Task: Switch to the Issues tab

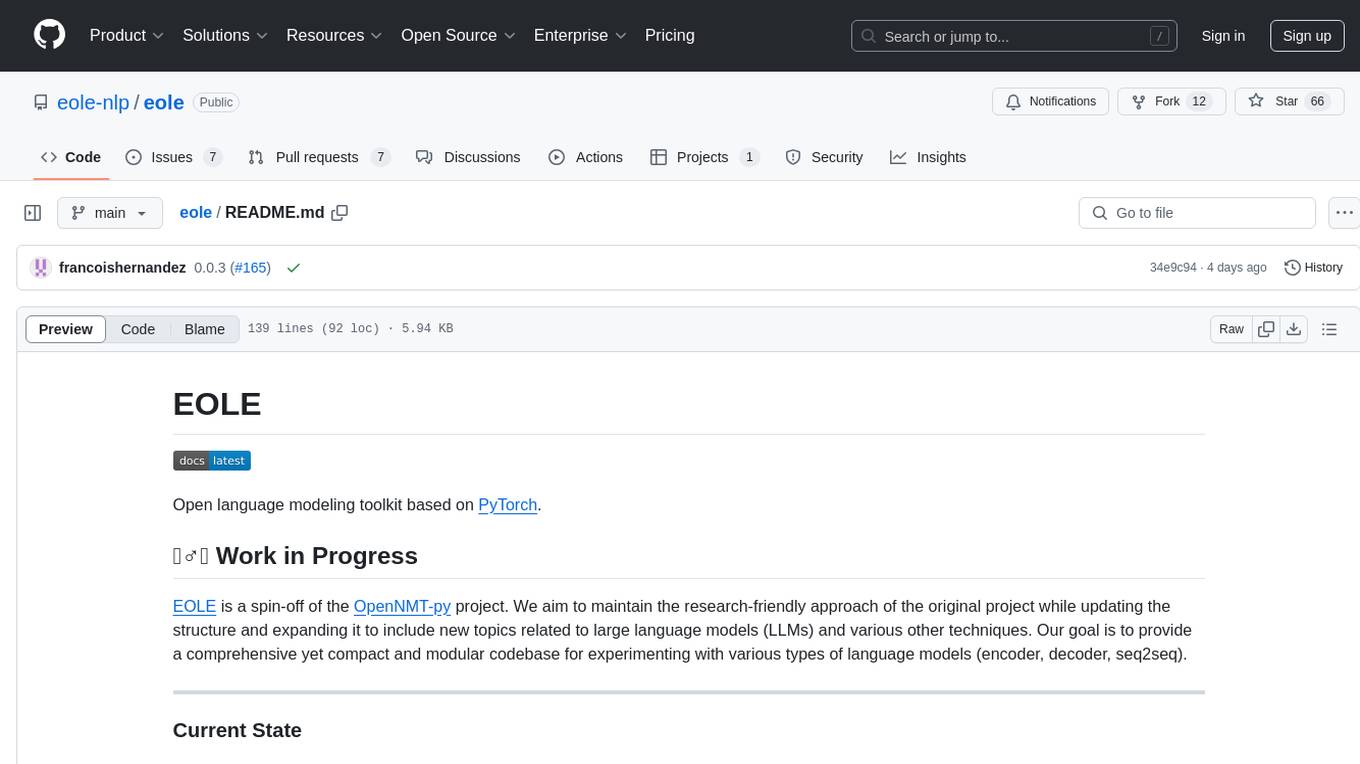Action: point(173,157)
